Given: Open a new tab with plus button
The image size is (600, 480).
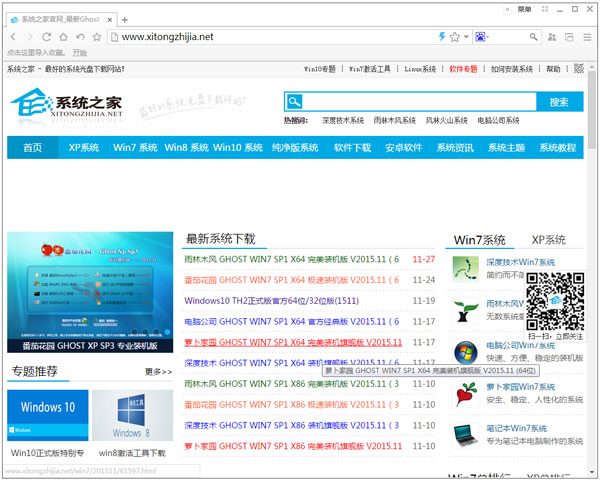Looking at the screenshot, I should coord(124,19).
